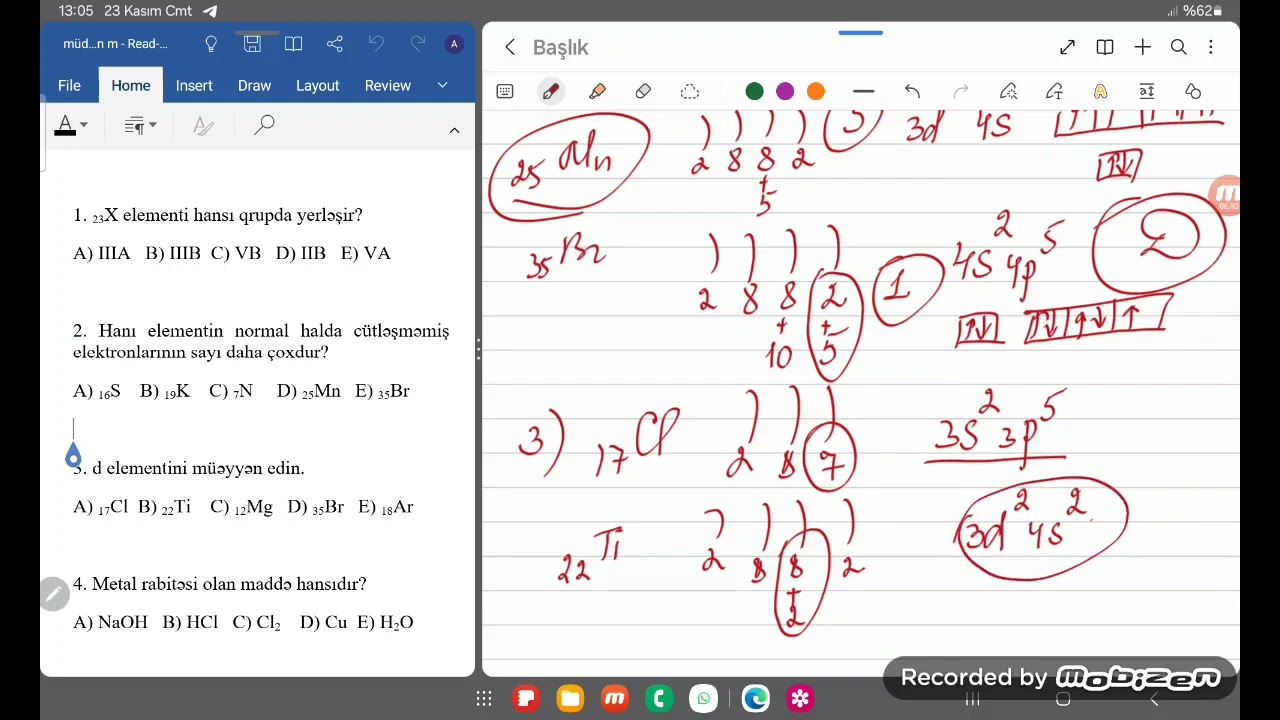The image size is (1280, 720).
Task: Redo the action in Word
Action: (x=418, y=44)
